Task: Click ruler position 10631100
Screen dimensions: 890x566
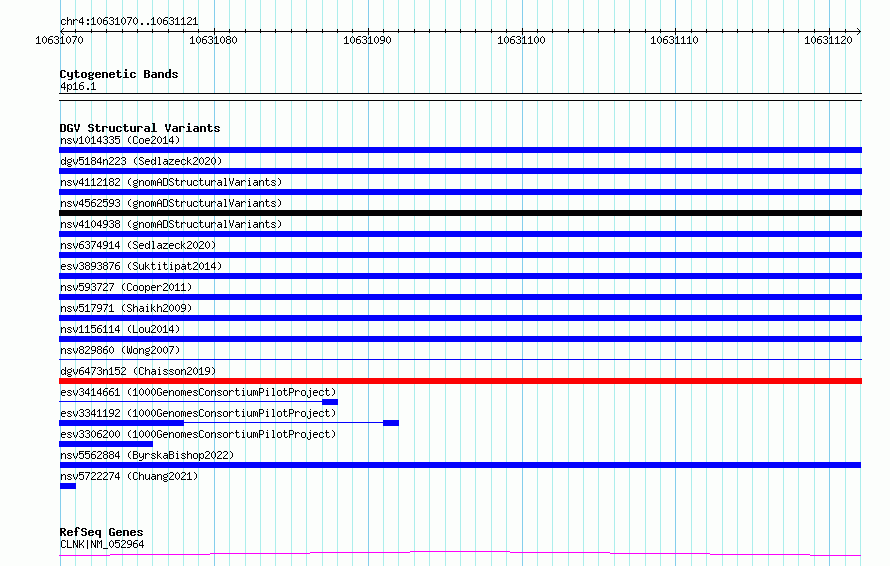Action: coord(521,40)
